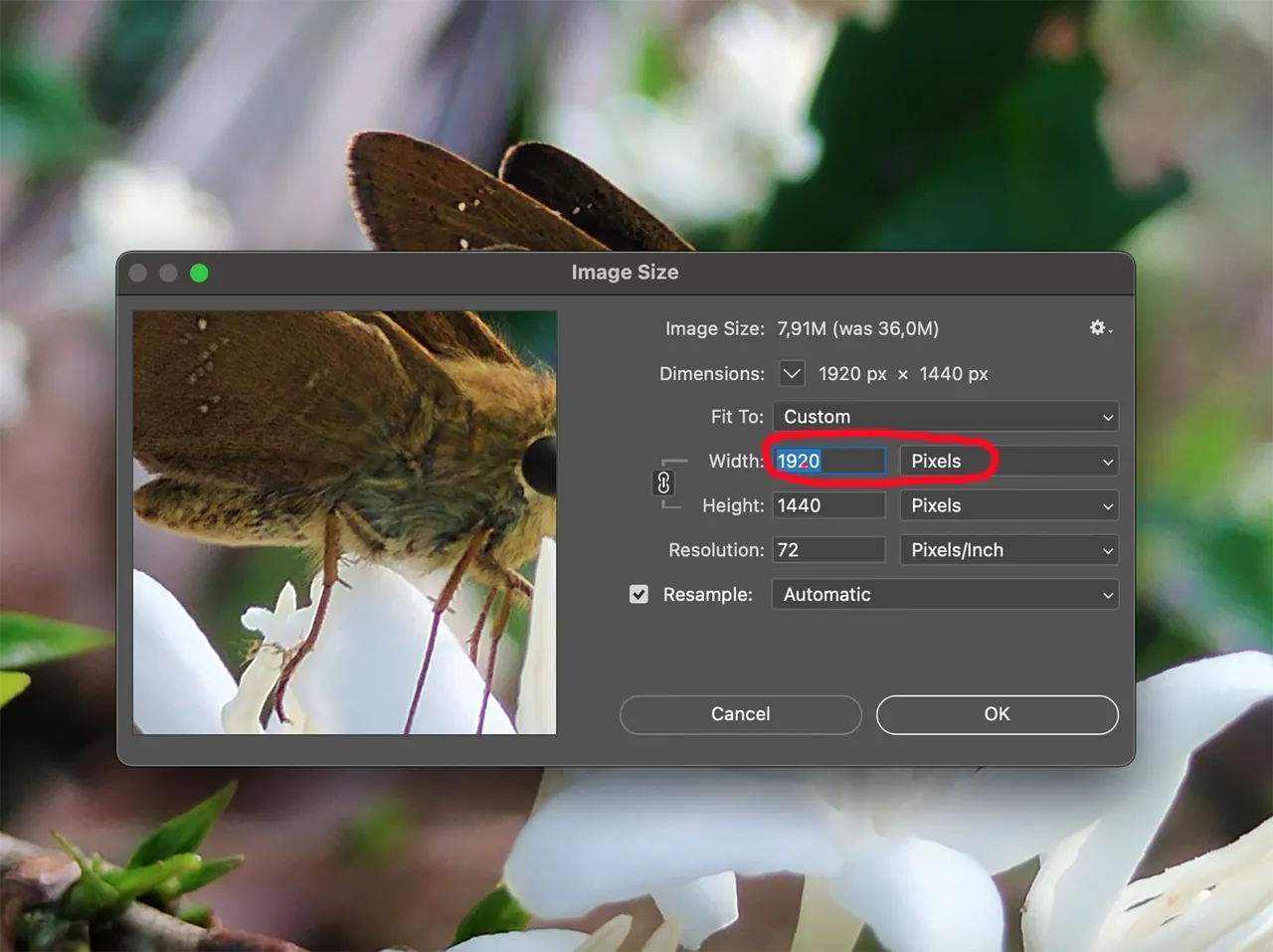Toggle the constrain proportions link icon
The image size is (1273, 952).
663,483
